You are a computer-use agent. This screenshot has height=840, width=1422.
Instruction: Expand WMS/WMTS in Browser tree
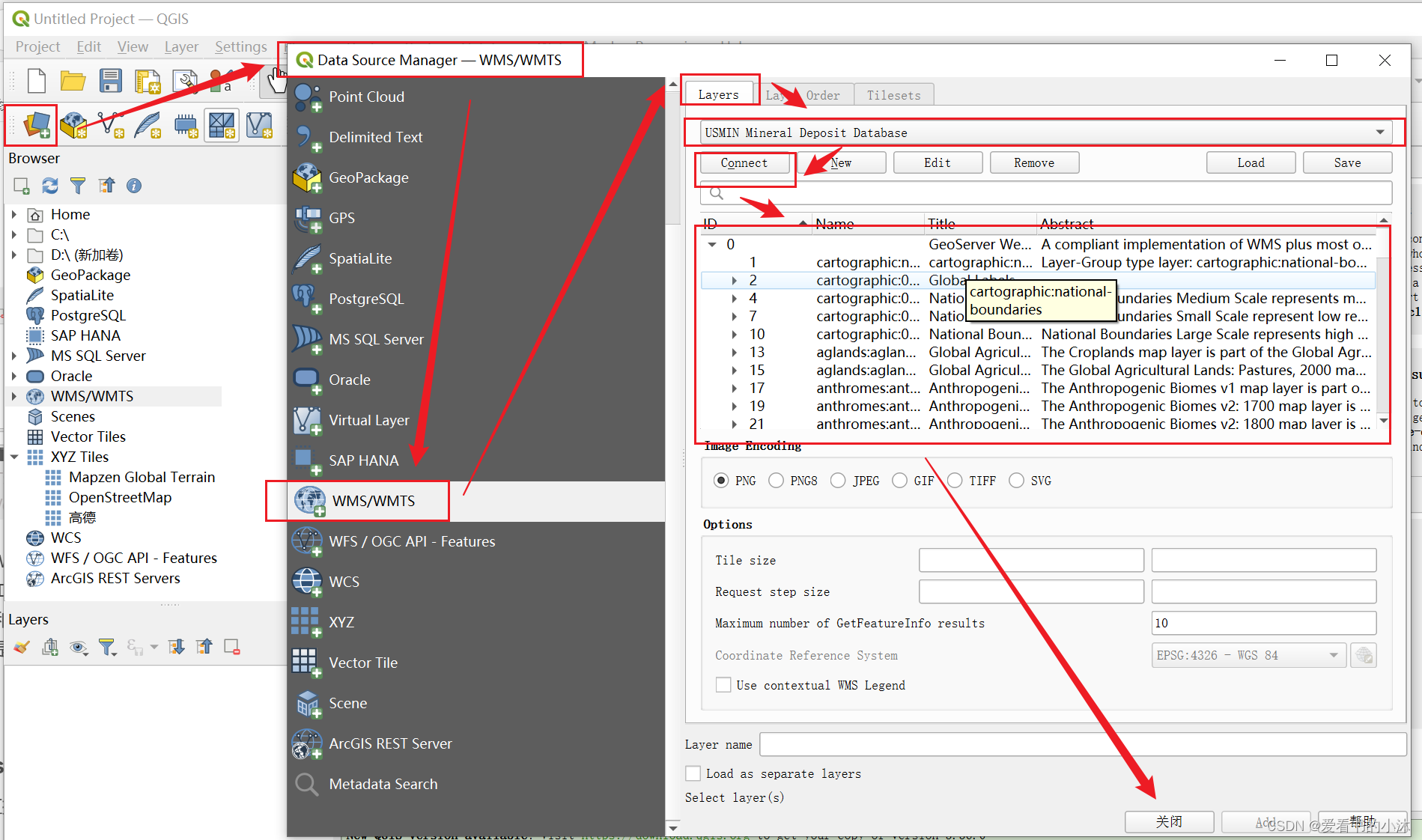coord(14,396)
